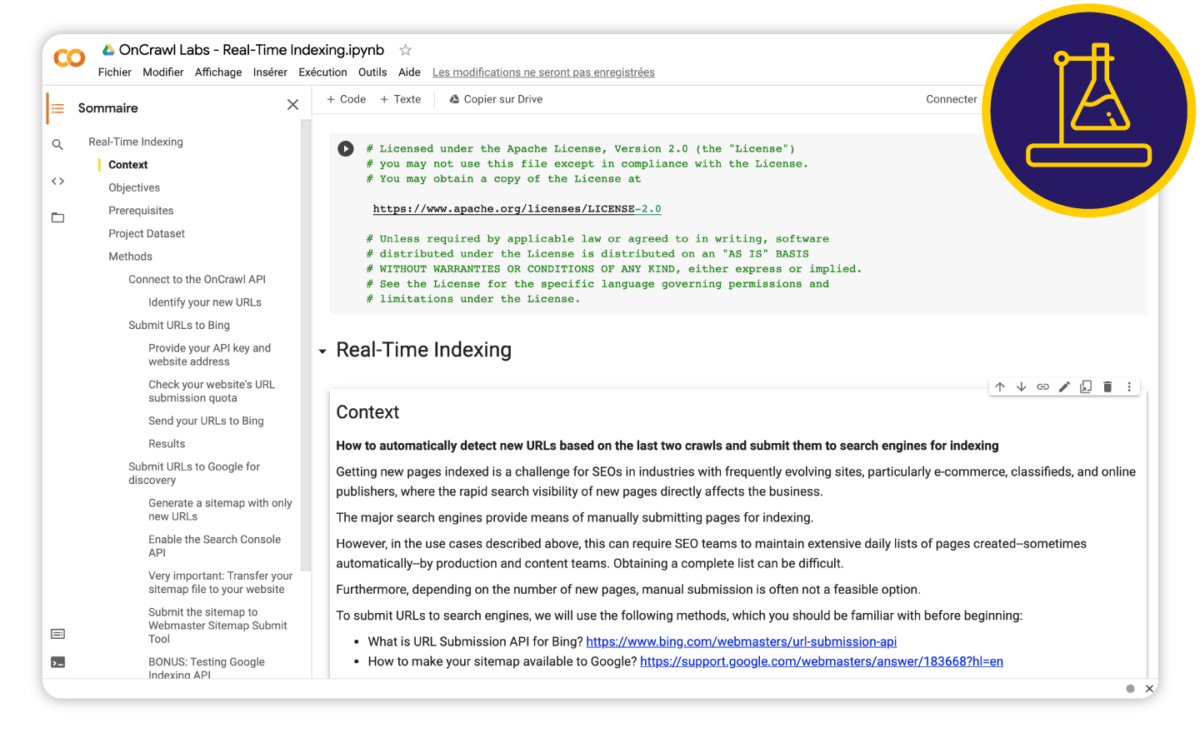
Task: Click Copier sur Drive button
Action: pyautogui.click(x=496, y=99)
